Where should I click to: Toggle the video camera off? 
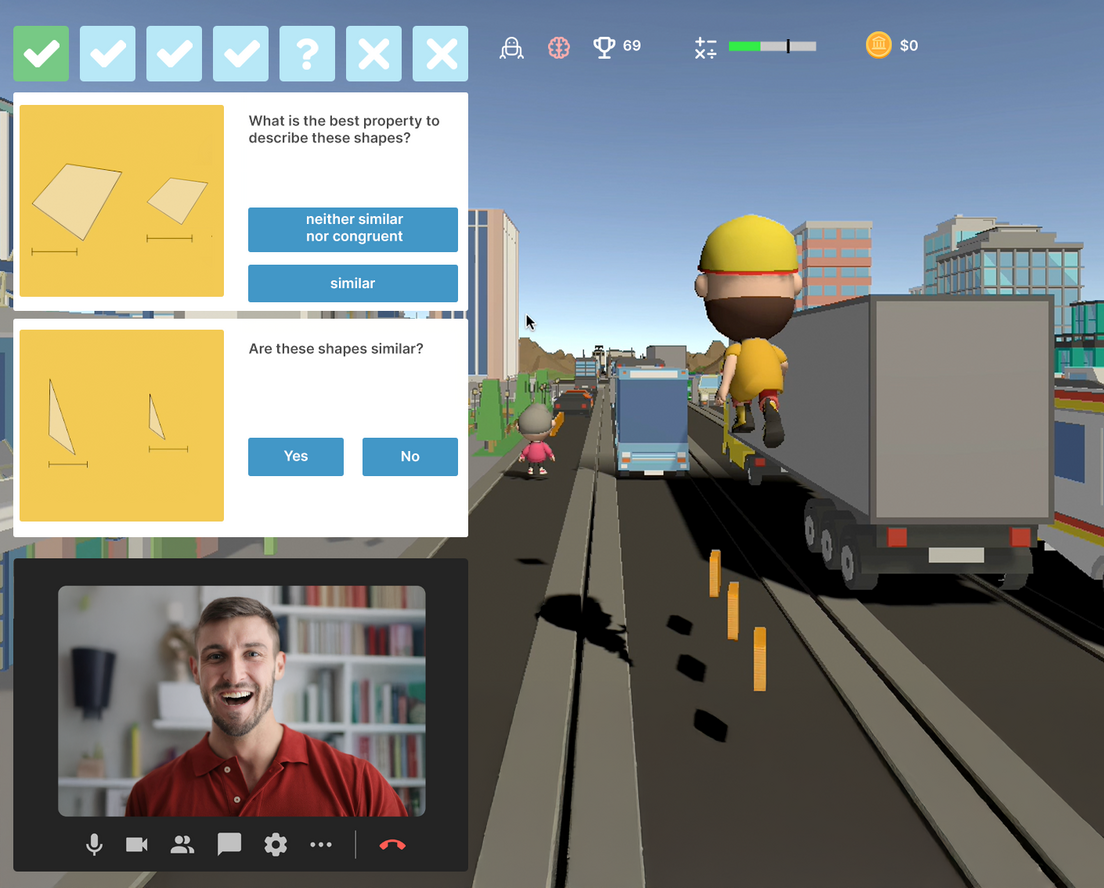coord(137,845)
